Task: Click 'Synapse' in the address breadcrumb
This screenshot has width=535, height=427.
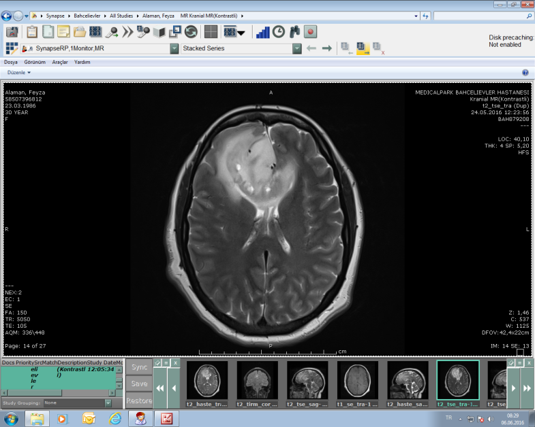Action: (x=55, y=16)
